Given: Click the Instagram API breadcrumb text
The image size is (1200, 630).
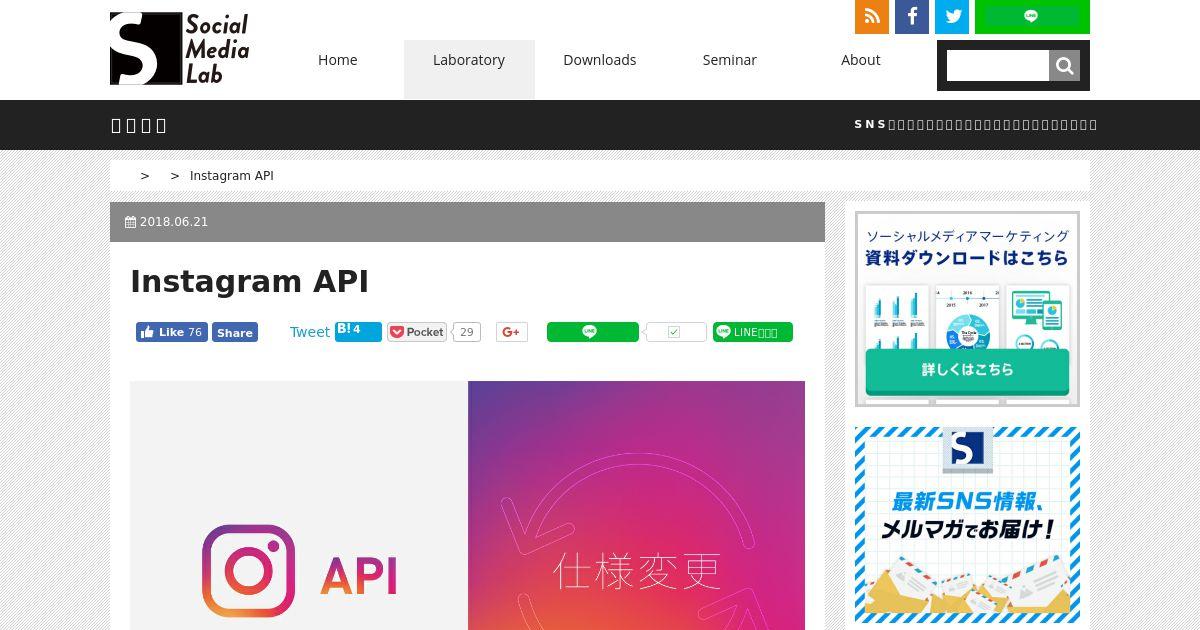Looking at the screenshot, I should pyautogui.click(x=232, y=176).
